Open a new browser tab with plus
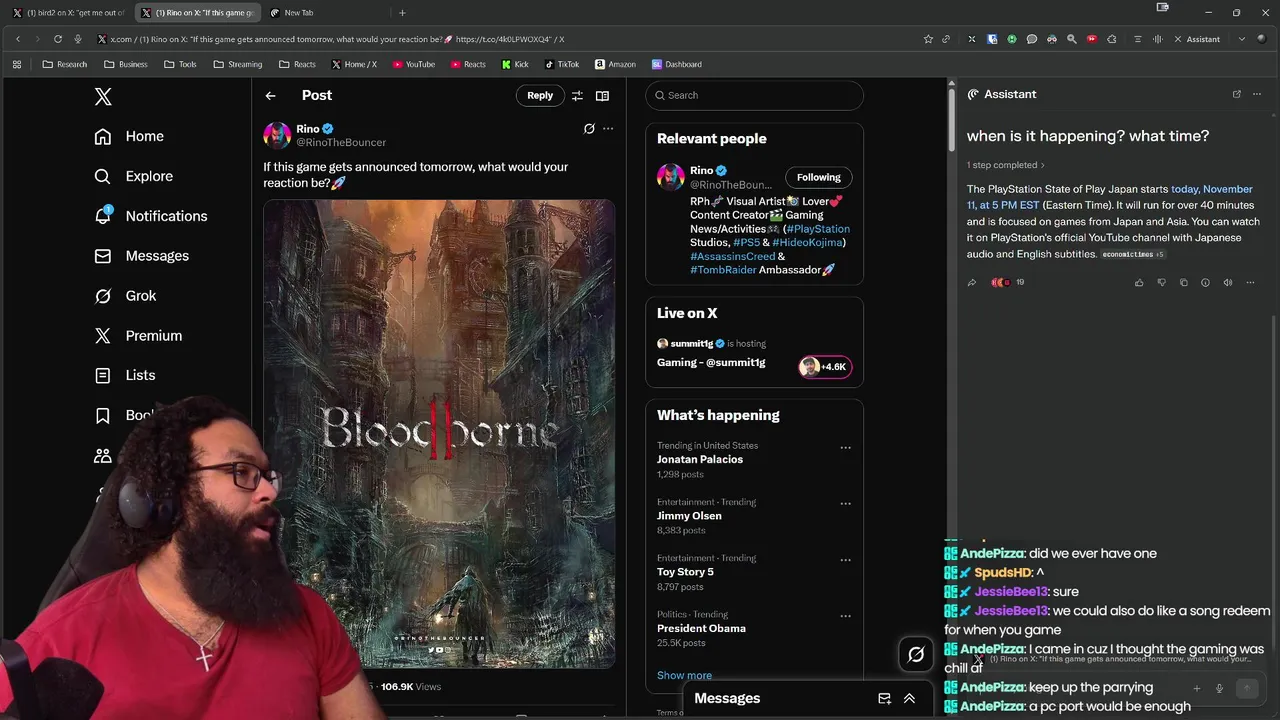This screenshot has width=1280, height=720. (x=402, y=13)
